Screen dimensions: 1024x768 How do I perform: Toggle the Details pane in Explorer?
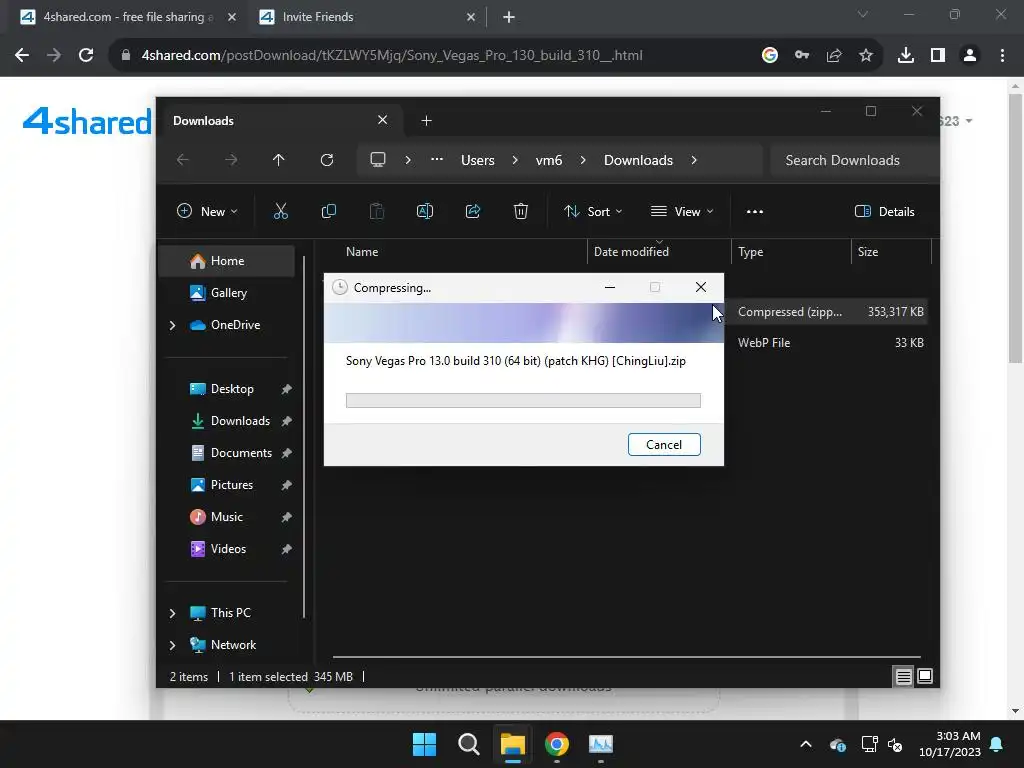pyautogui.click(x=884, y=212)
